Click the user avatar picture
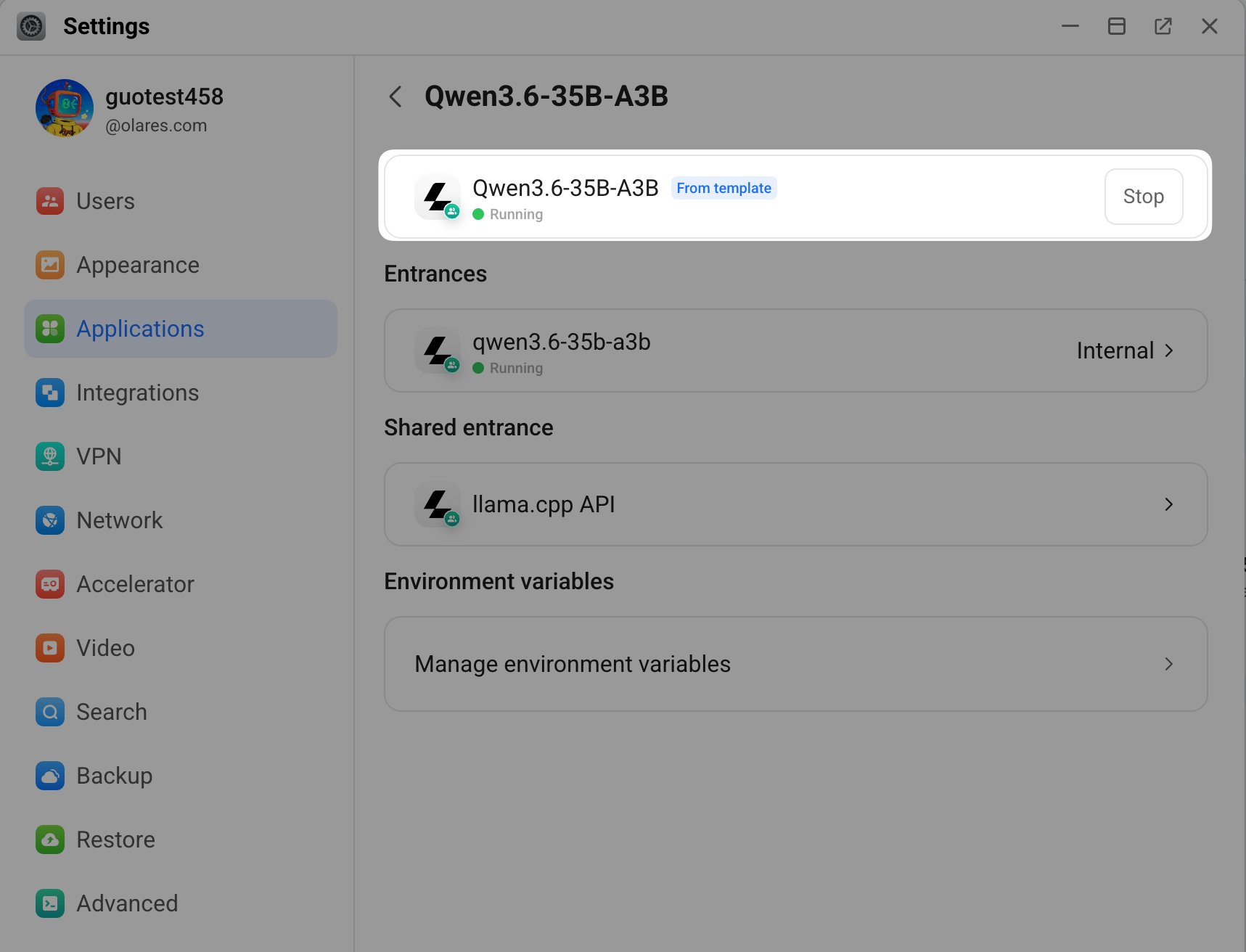1246x952 pixels. 65,108
